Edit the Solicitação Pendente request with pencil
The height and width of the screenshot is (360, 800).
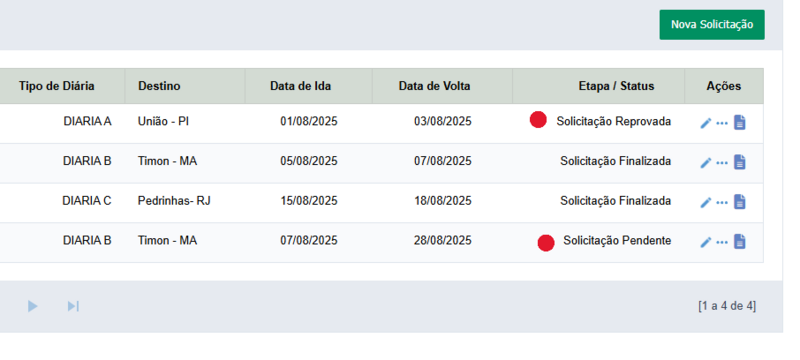tap(706, 242)
